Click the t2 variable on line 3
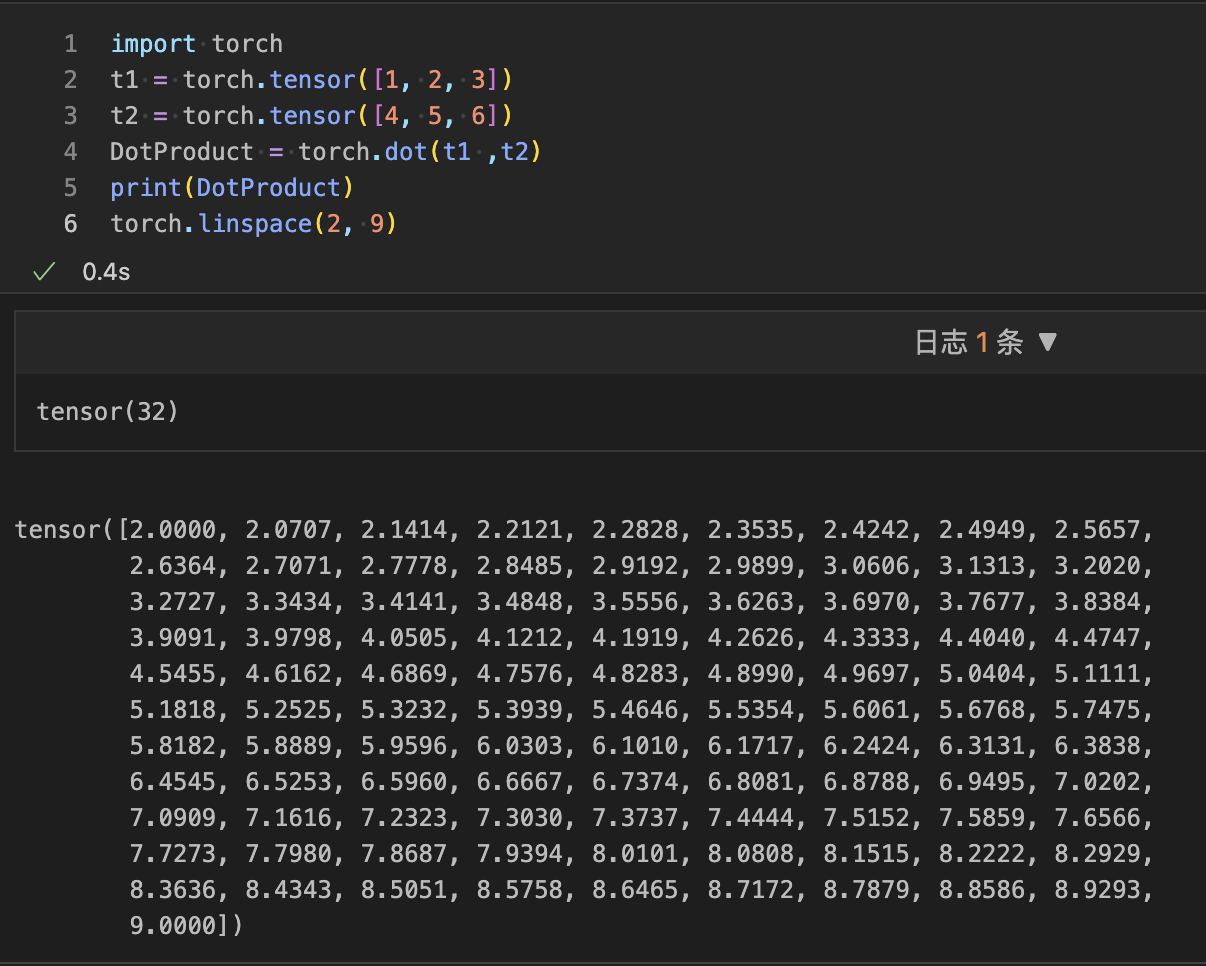The width and height of the screenshot is (1206, 966). (x=124, y=116)
